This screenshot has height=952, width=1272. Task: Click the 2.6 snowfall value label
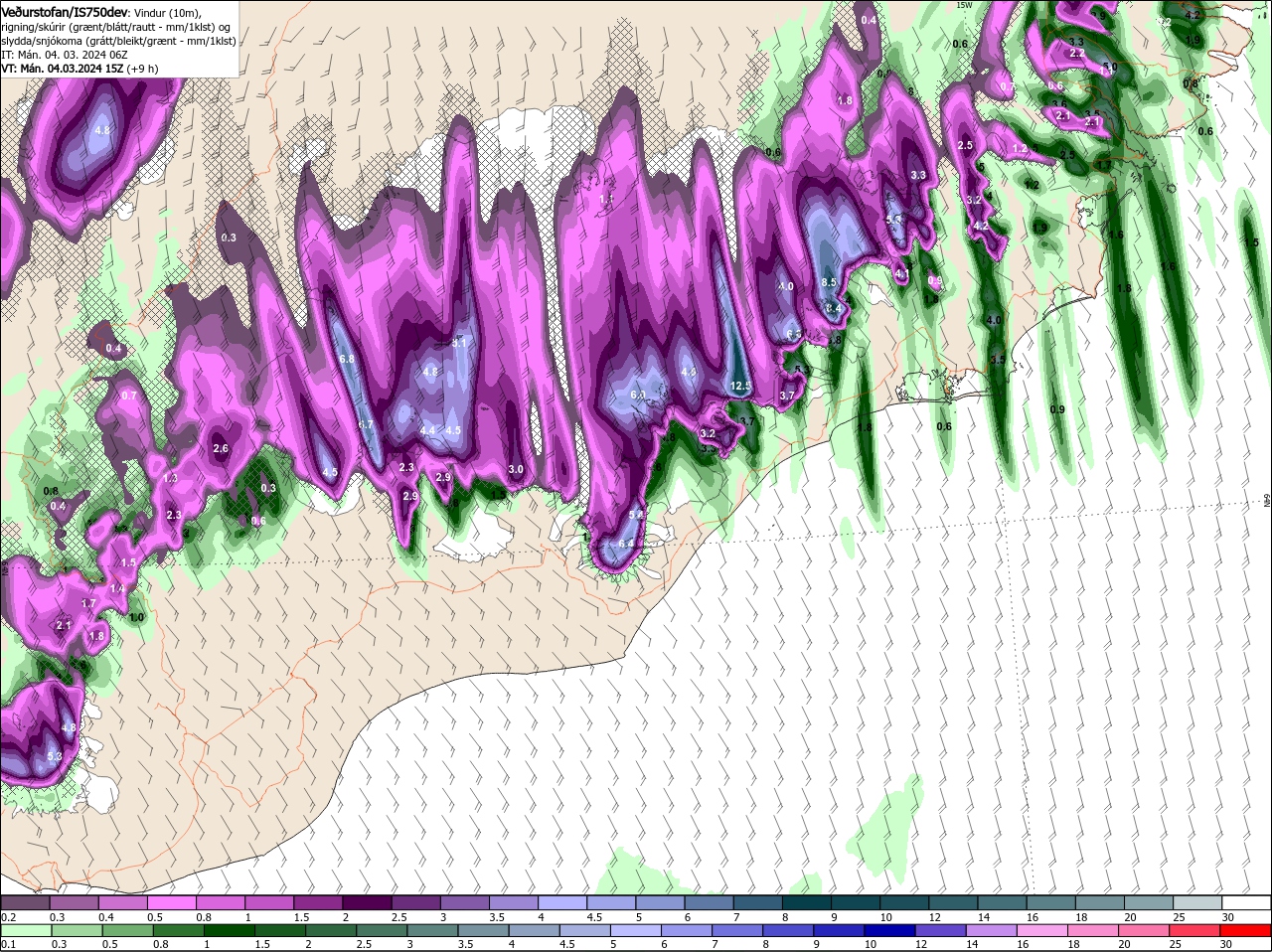coord(221,448)
